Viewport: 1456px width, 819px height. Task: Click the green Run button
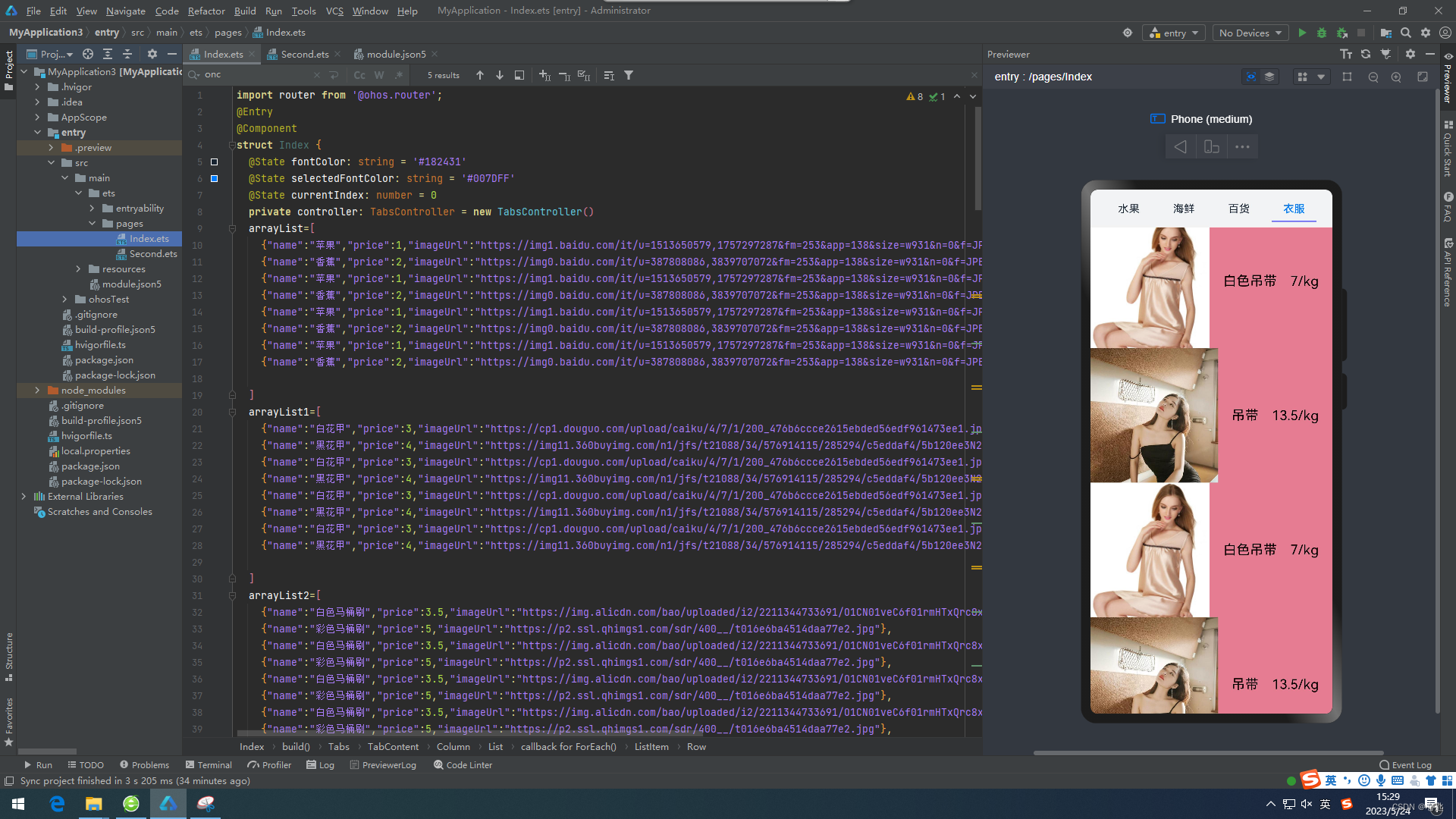tap(1302, 33)
